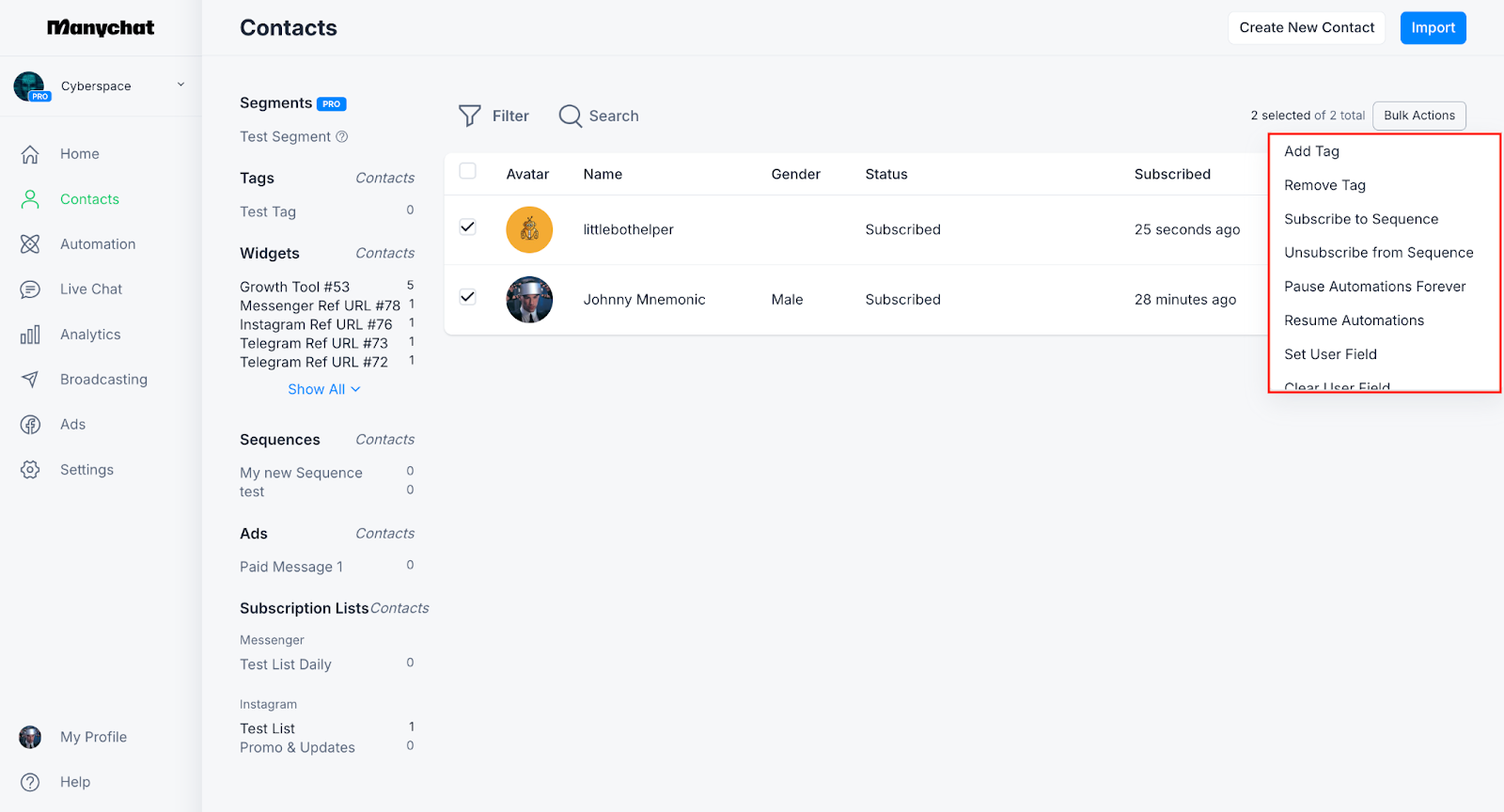The height and width of the screenshot is (812, 1504).
Task: Open Settings label in the sidebar
Action: click(86, 470)
